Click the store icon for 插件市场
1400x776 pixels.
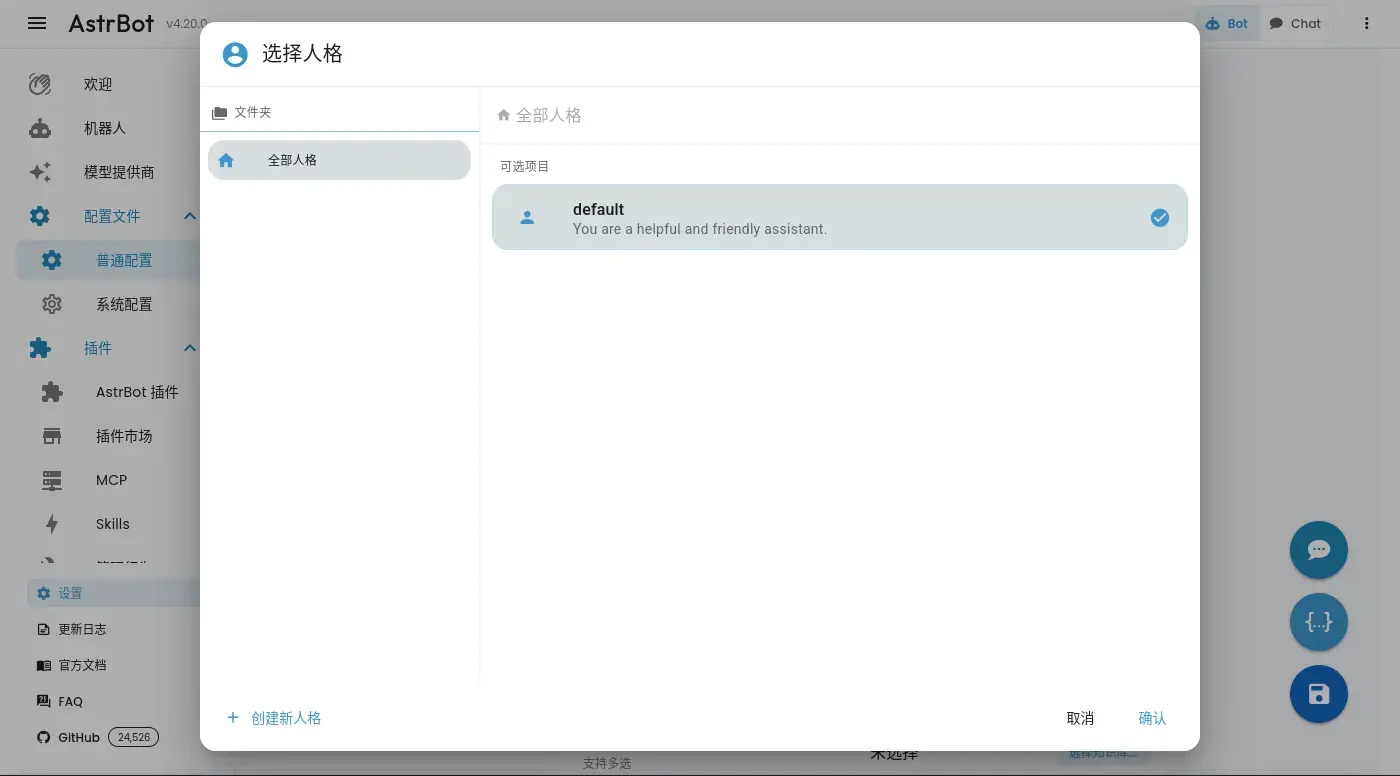(52, 436)
